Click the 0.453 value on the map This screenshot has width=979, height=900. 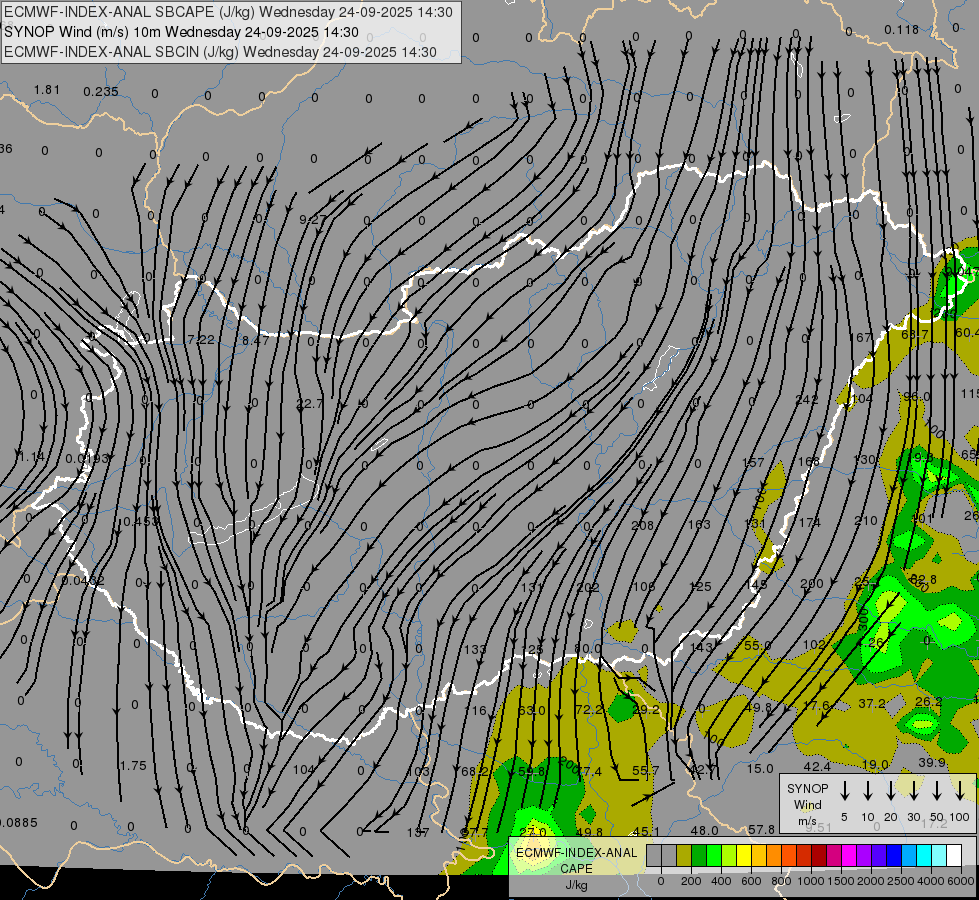[x=139, y=521]
